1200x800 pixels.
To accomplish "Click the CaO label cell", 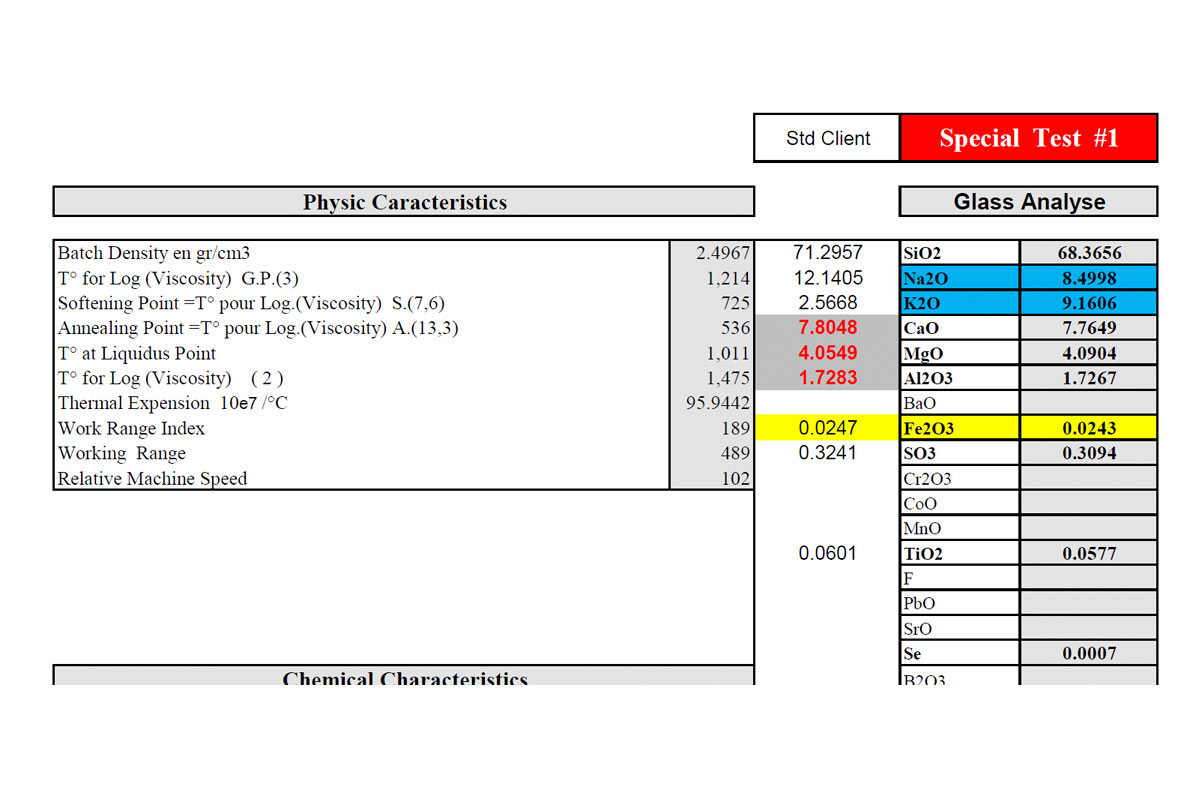I will [x=960, y=328].
